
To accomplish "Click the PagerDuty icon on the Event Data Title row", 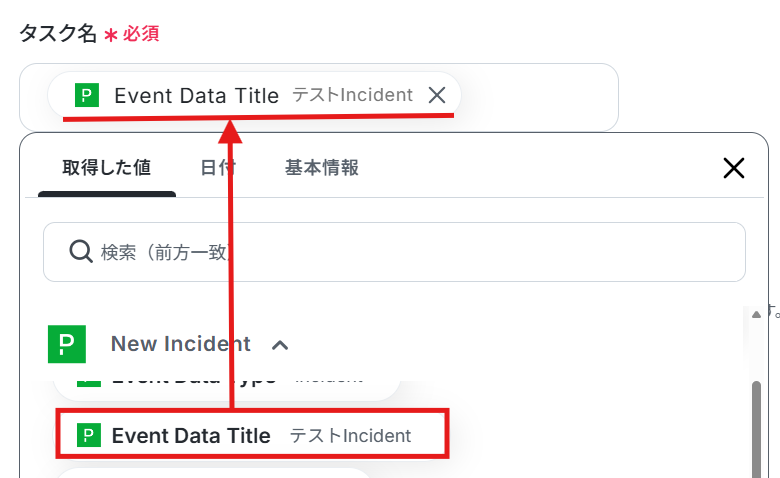I will pos(89,435).
